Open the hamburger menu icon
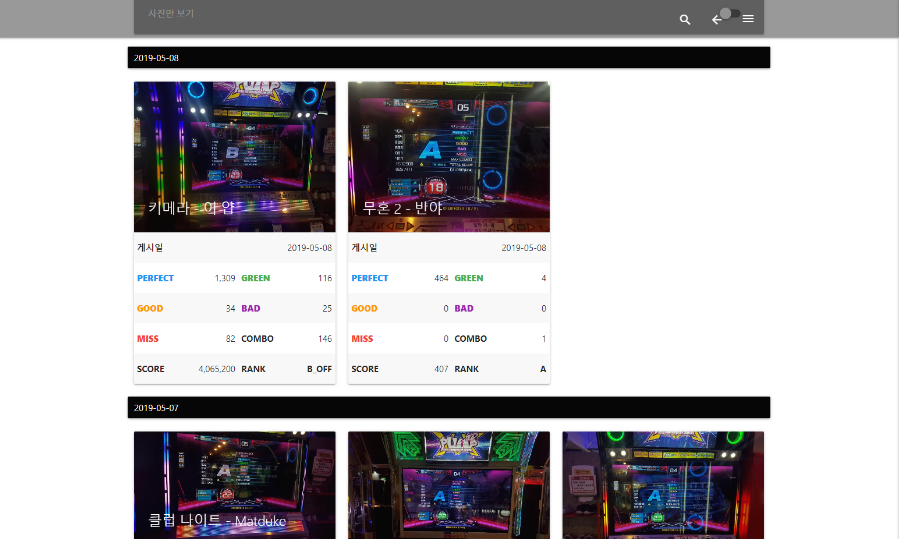The width and height of the screenshot is (899, 539). tap(748, 19)
